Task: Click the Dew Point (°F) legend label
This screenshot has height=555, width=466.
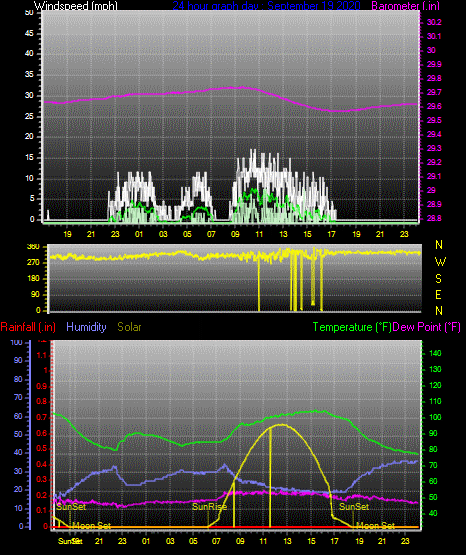Action: coord(427,327)
